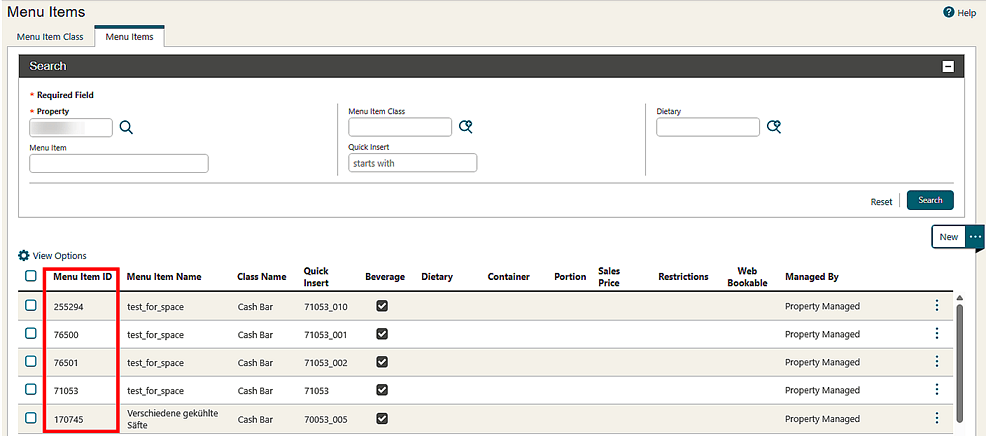Screen dimensions: 986x436
Task: Click the Quick Insert column header
Action: click(x=316, y=277)
